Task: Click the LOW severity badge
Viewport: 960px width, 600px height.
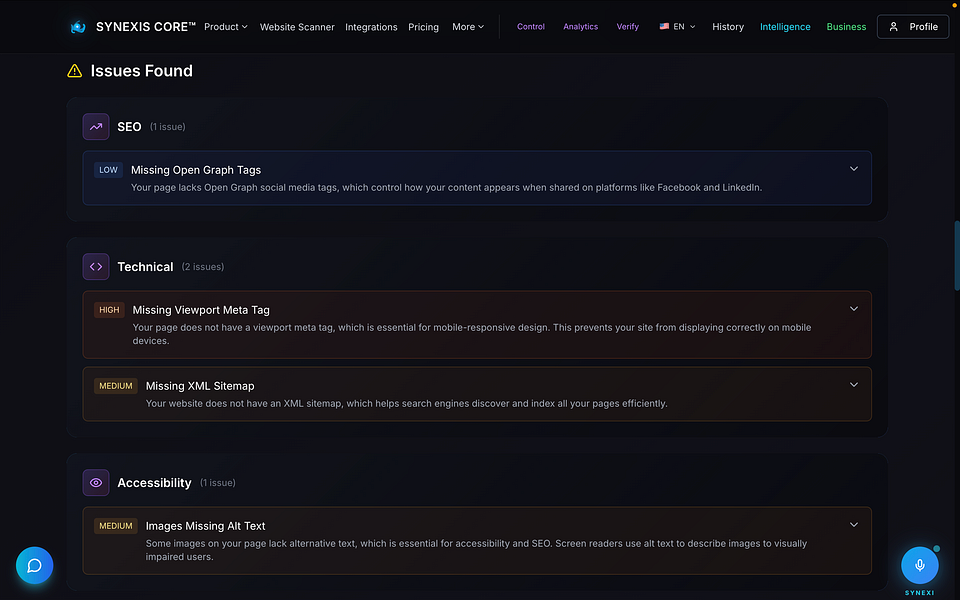Action: [x=108, y=170]
